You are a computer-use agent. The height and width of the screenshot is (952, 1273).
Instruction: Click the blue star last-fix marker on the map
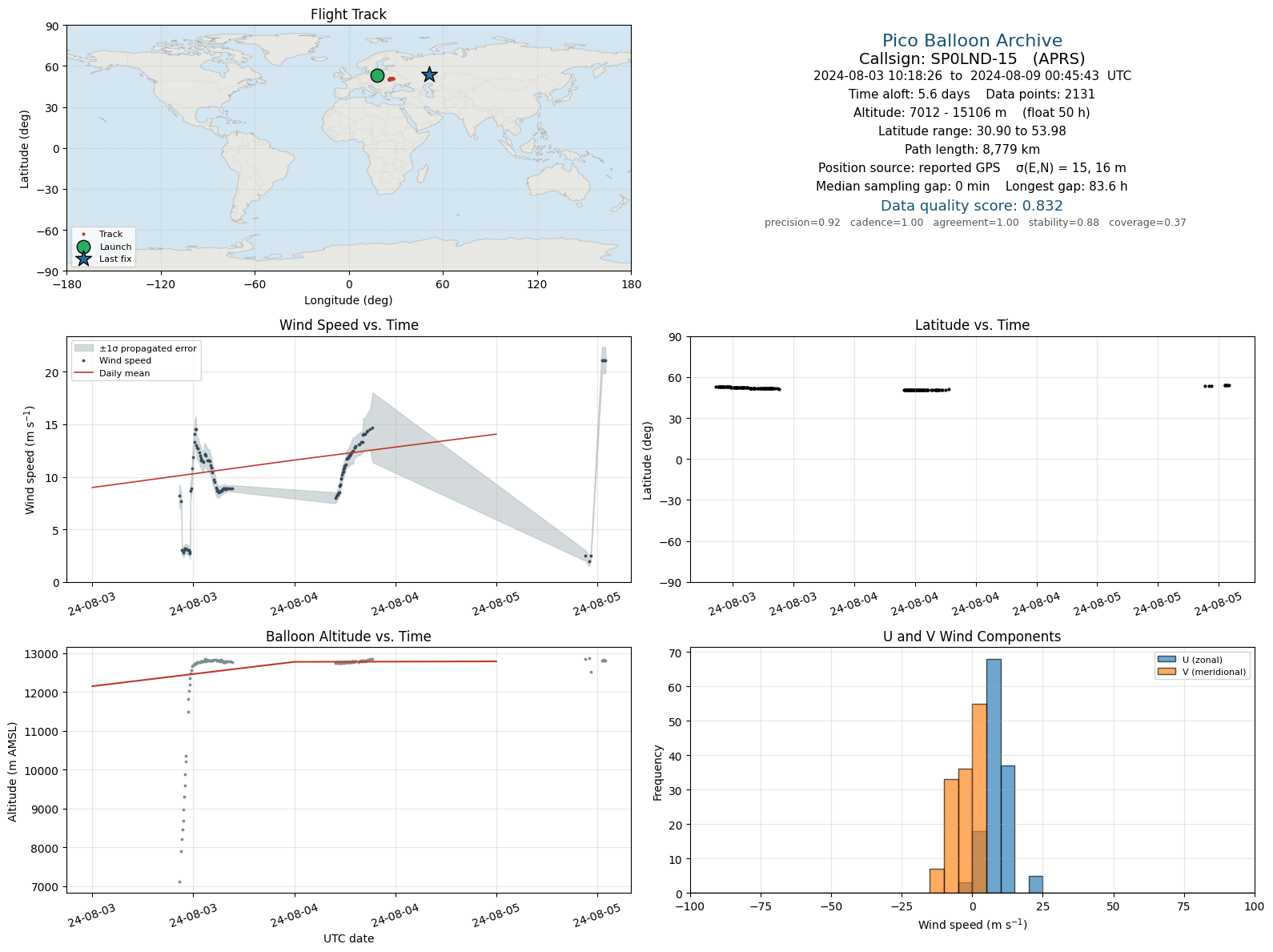[x=429, y=74]
